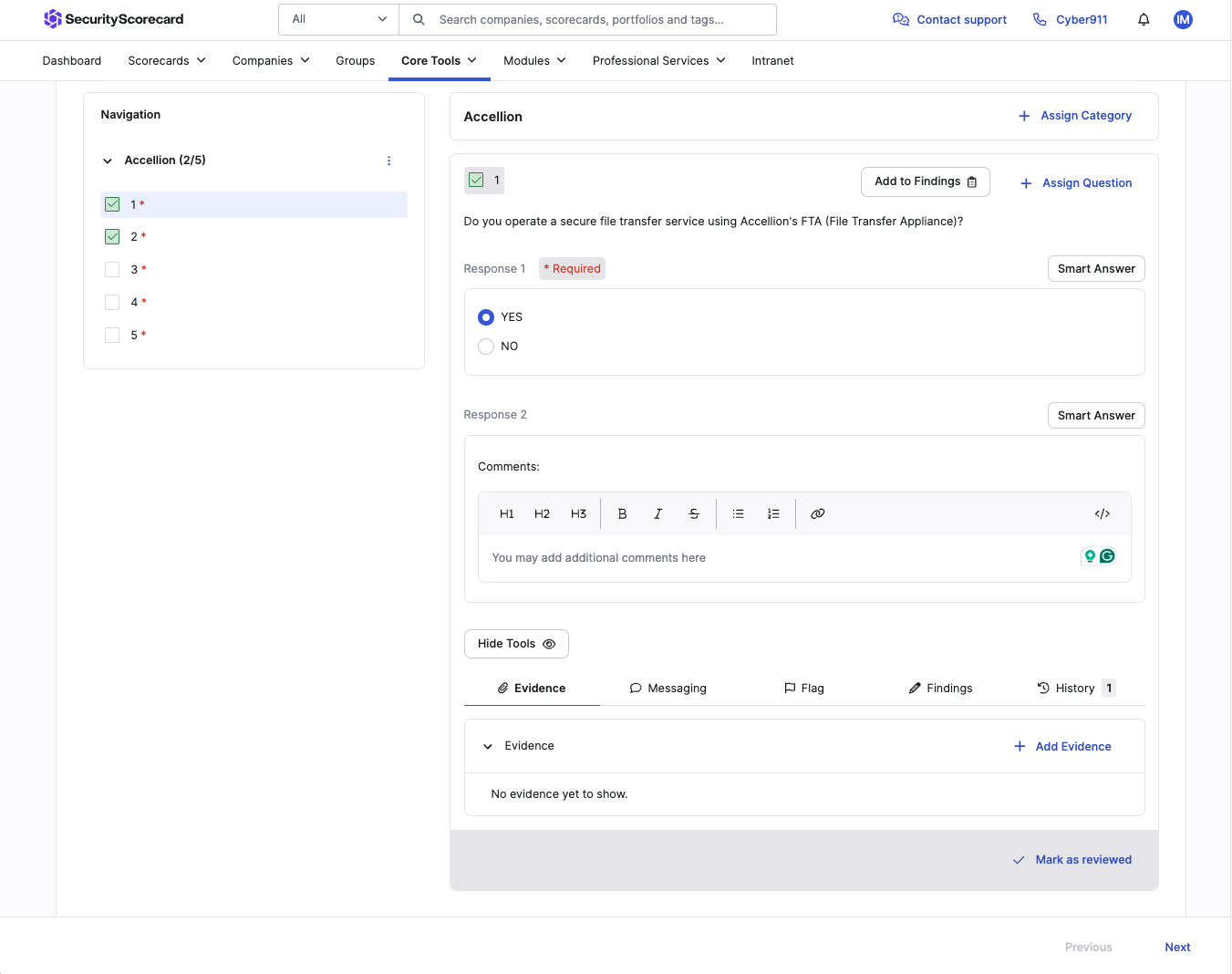The image size is (1232, 974).
Task: Select the Evidence tab
Action: click(x=532, y=689)
